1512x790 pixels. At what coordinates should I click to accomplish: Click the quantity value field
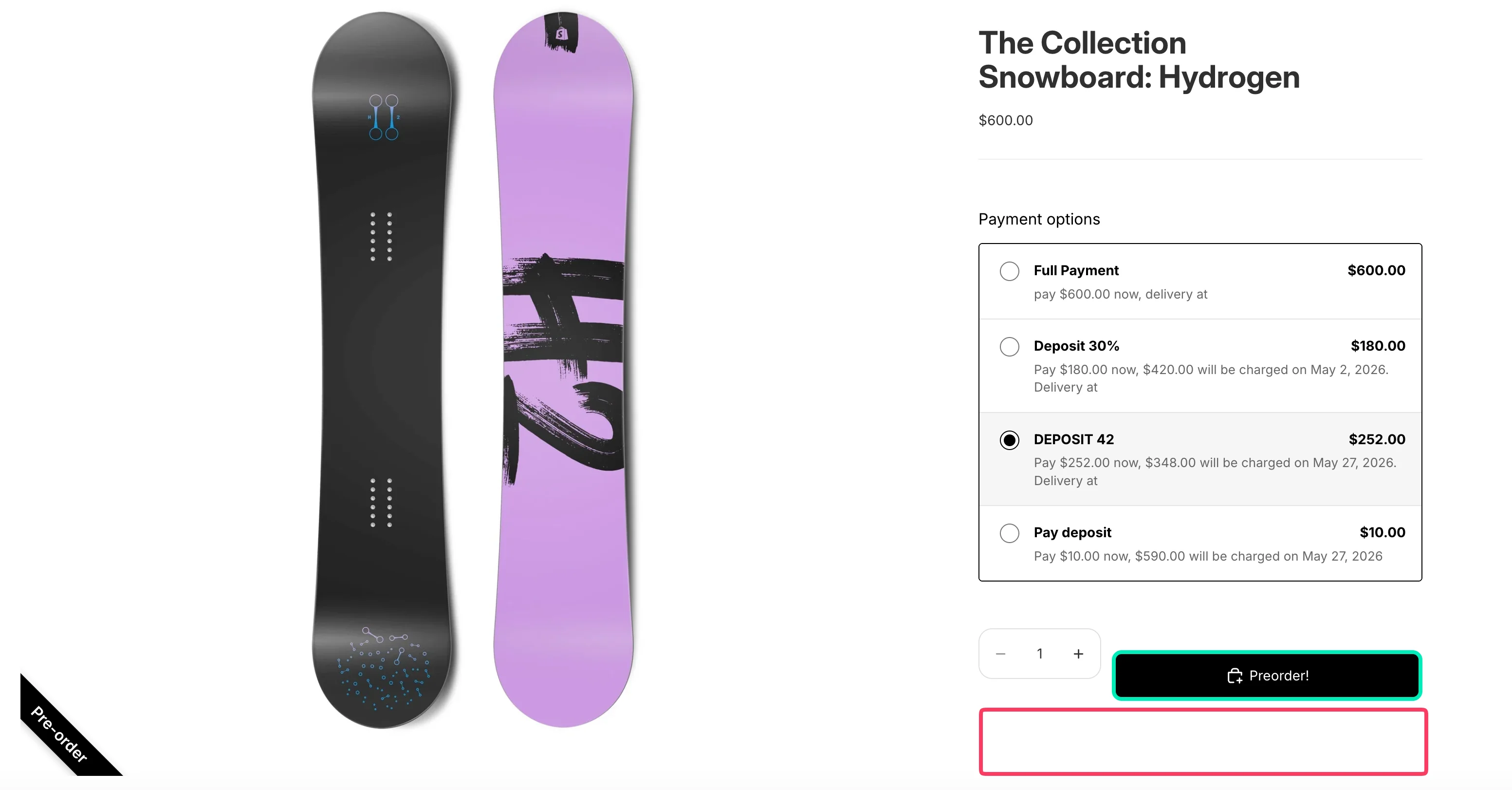click(1039, 653)
